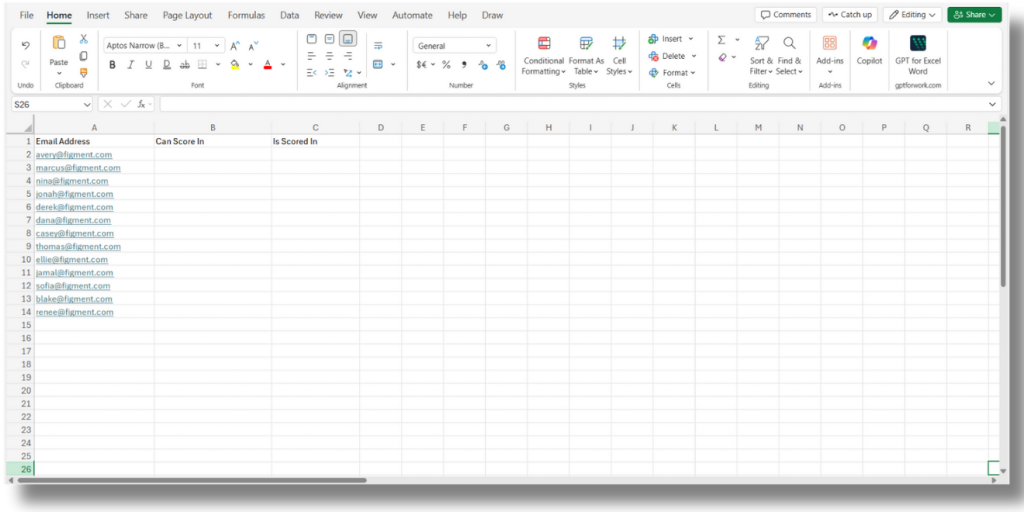Click the Increase Font Size icon
The image size is (1024, 512).
point(235,46)
